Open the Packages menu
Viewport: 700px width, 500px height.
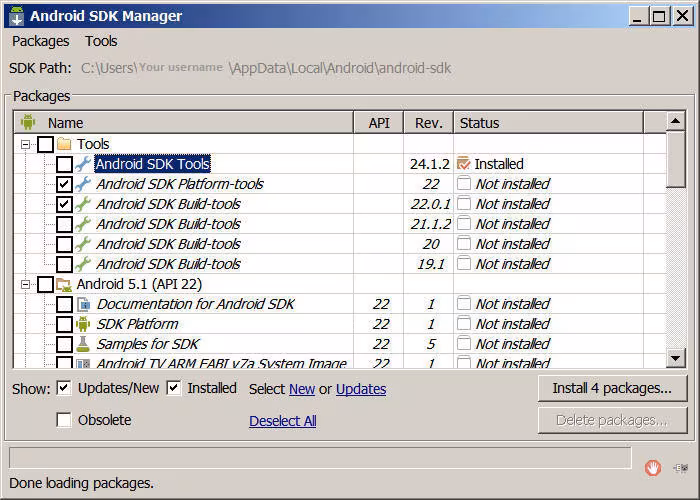pos(40,41)
